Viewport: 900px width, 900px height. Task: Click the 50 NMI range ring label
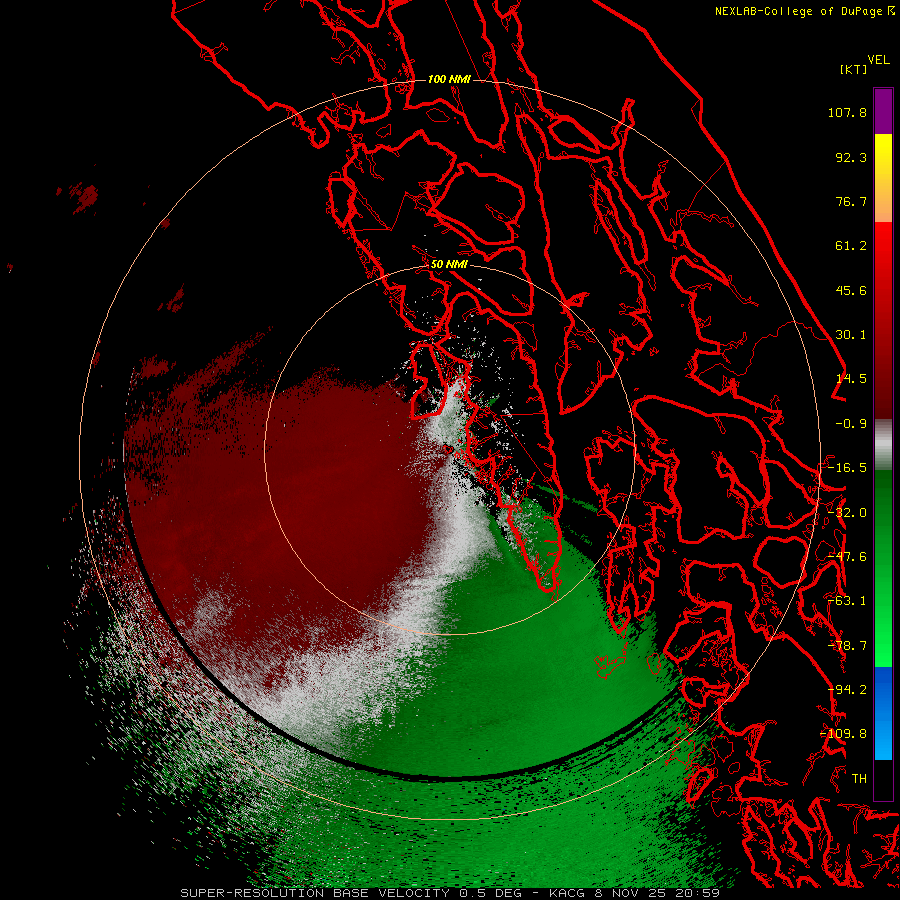point(449,265)
